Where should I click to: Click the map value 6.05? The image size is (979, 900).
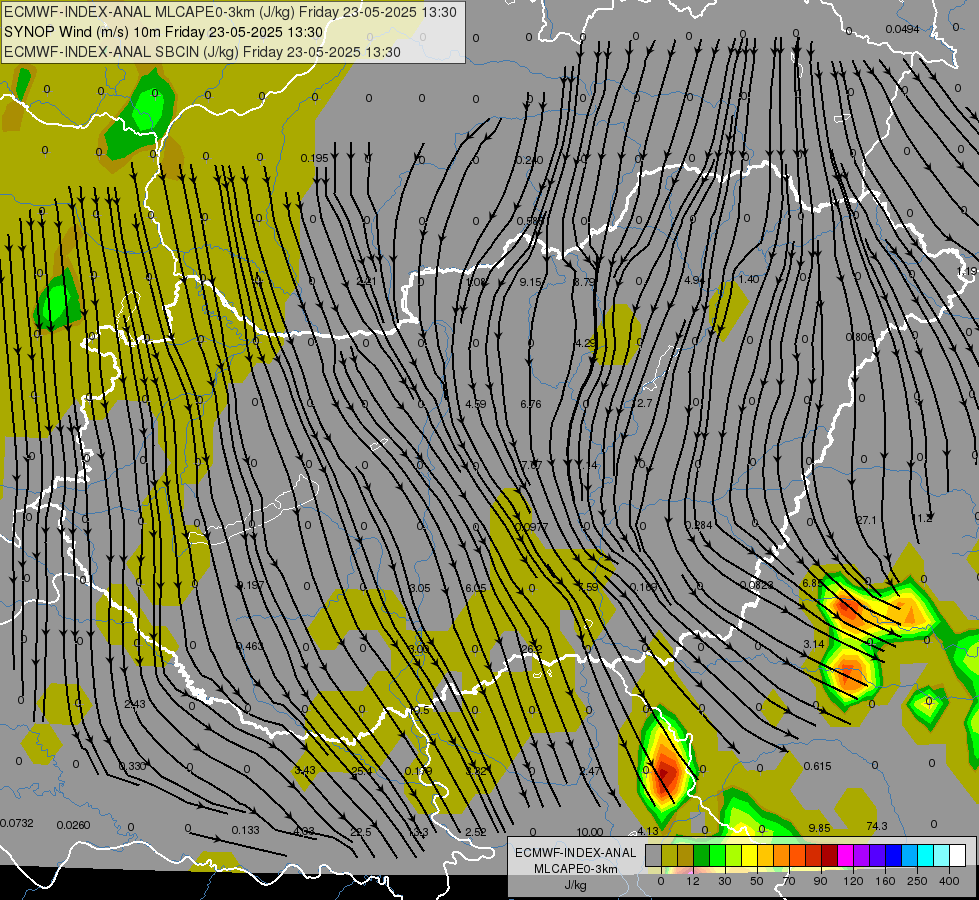click(475, 588)
